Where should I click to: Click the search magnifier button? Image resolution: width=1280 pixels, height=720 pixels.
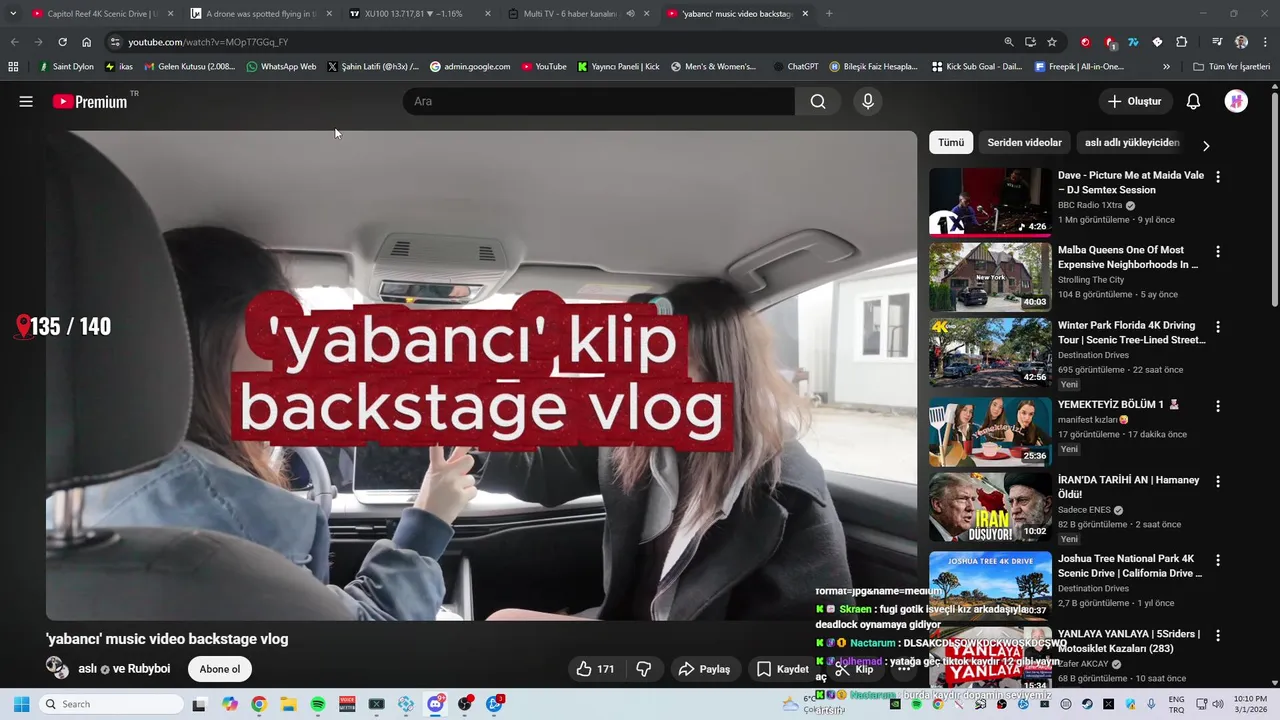818,101
